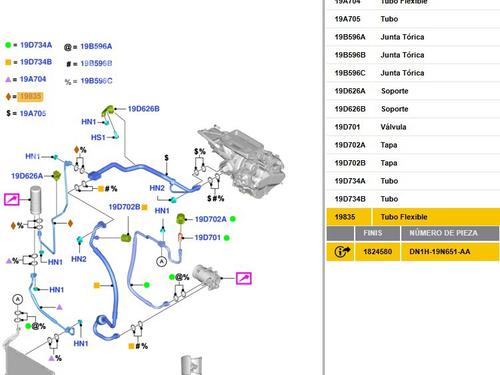Select the 19D701 Válvula row in the parts list
The height and width of the screenshot is (375, 500).
(413, 127)
